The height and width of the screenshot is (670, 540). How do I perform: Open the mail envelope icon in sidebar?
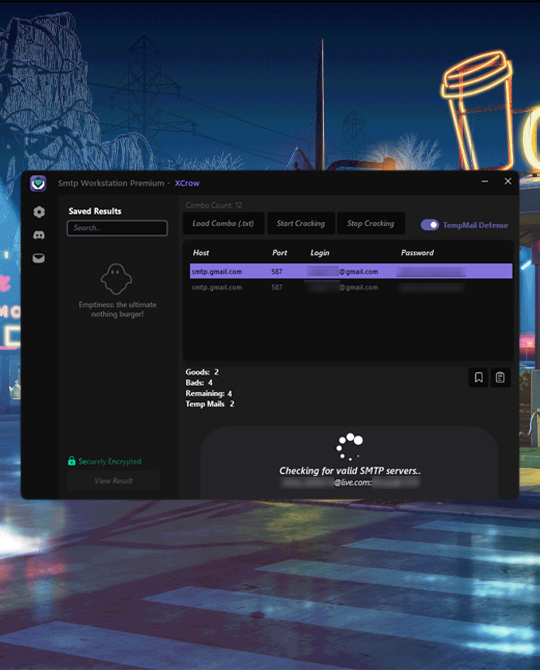[39, 258]
